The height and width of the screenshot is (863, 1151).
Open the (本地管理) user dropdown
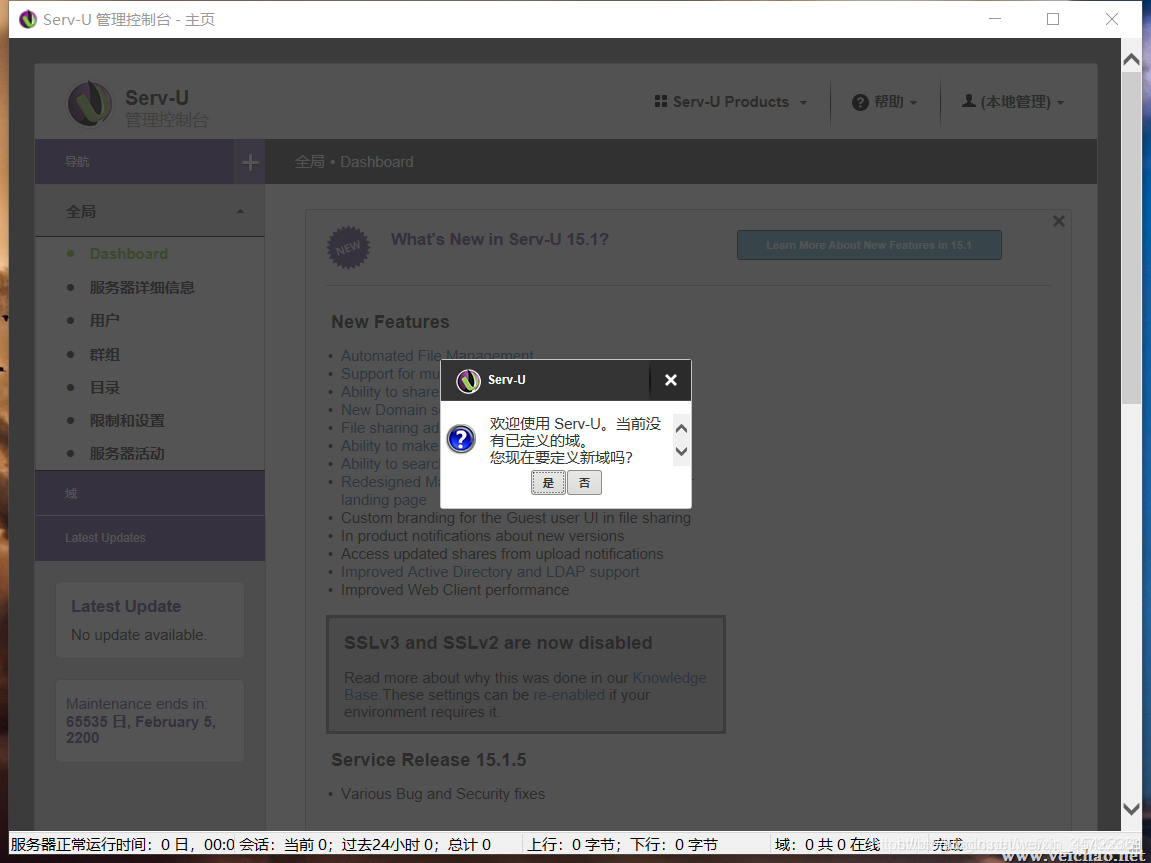click(1013, 102)
